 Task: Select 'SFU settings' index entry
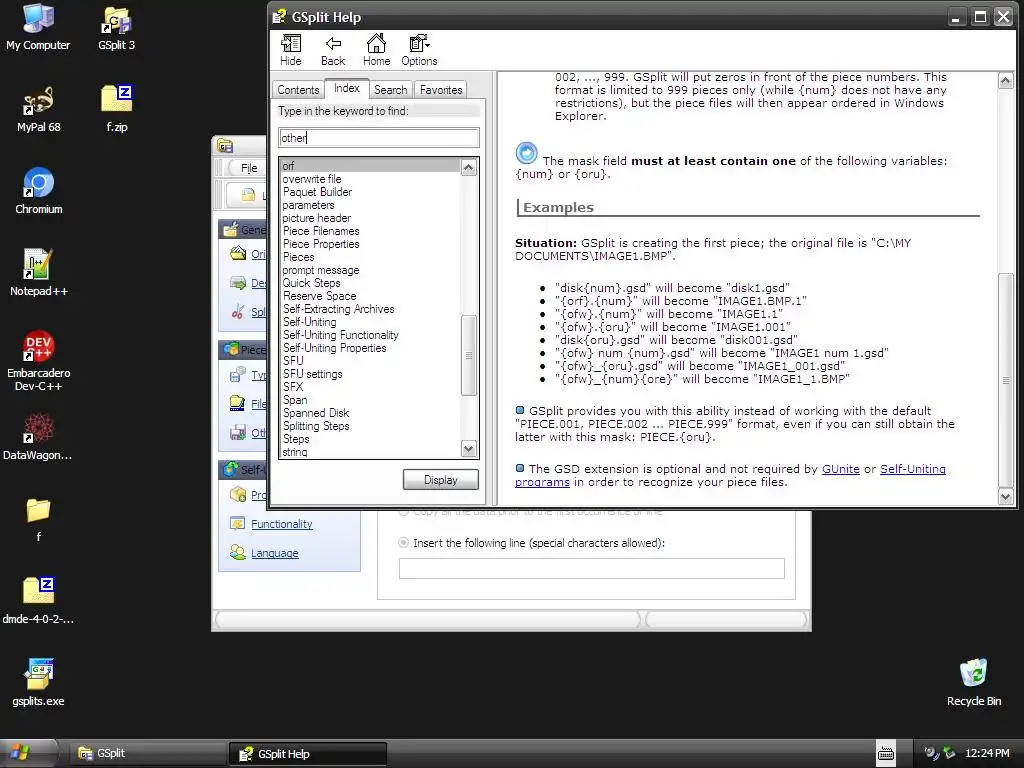click(x=312, y=374)
